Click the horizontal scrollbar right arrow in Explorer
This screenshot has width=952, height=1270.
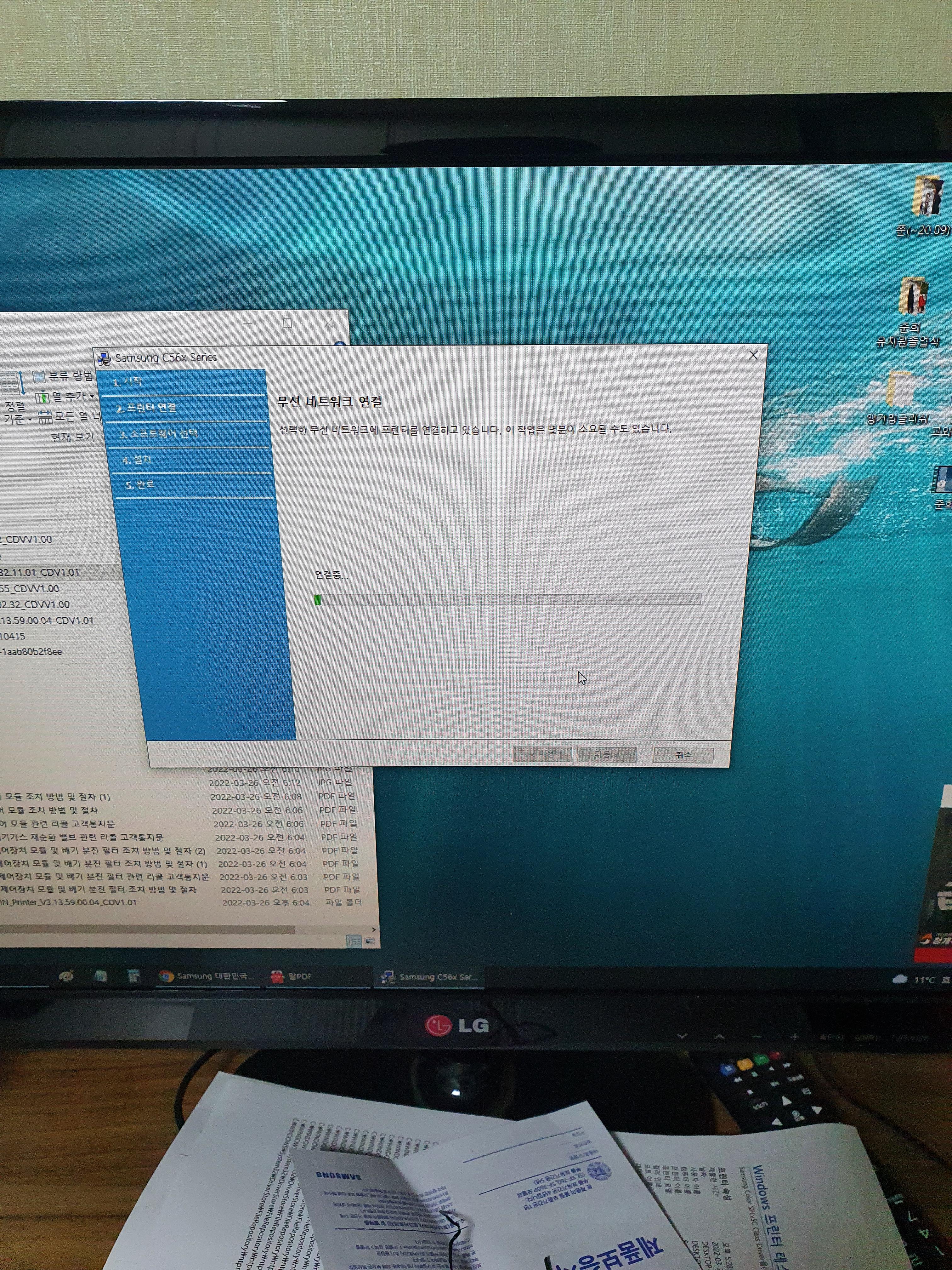(x=374, y=930)
